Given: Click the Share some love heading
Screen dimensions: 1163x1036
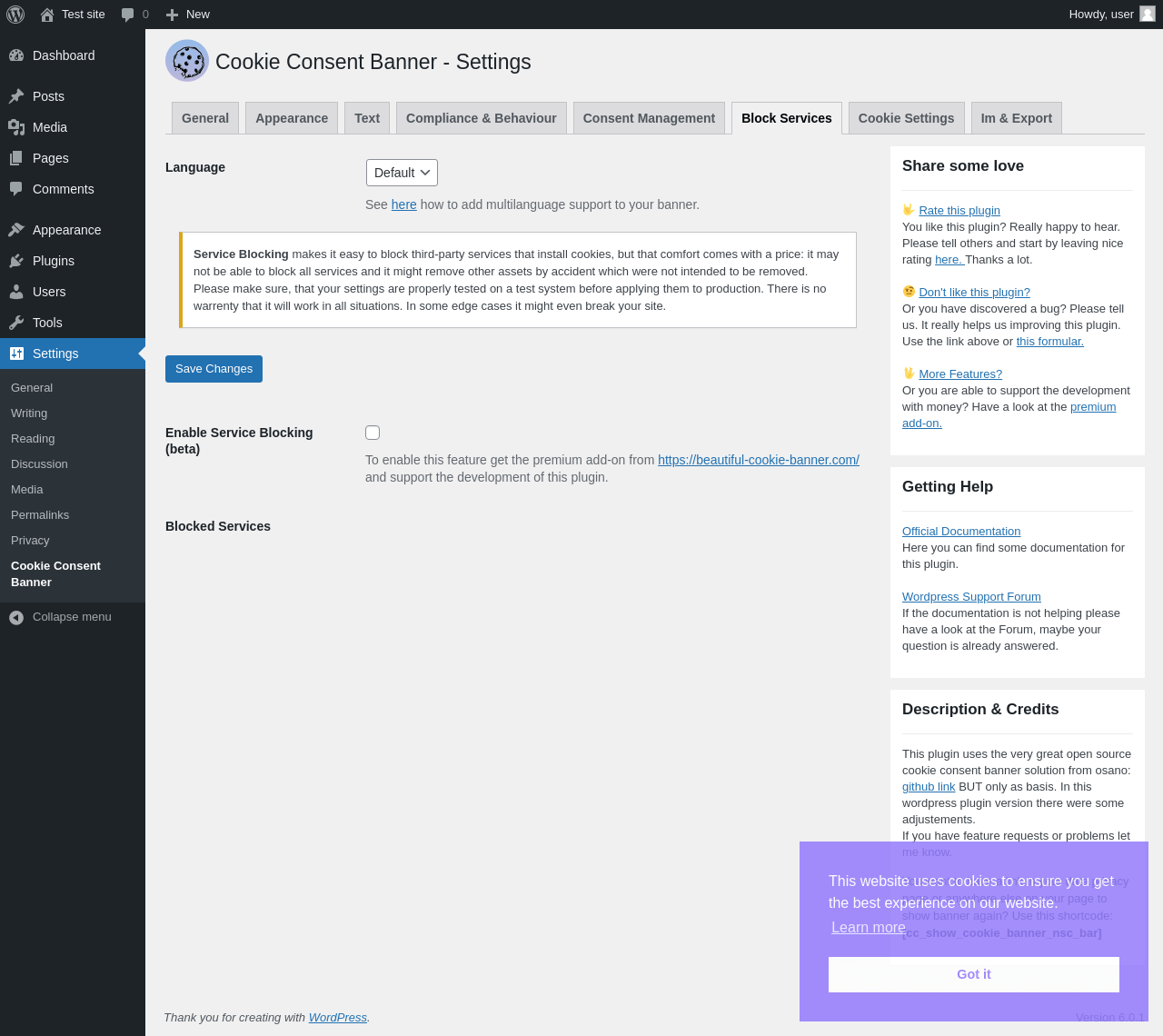Looking at the screenshot, I should (963, 166).
